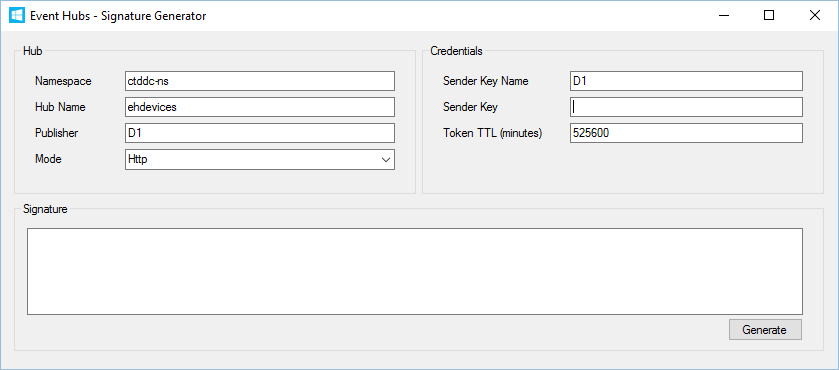
Task: Close the Event Hubs window
Action: [x=815, y=16]
